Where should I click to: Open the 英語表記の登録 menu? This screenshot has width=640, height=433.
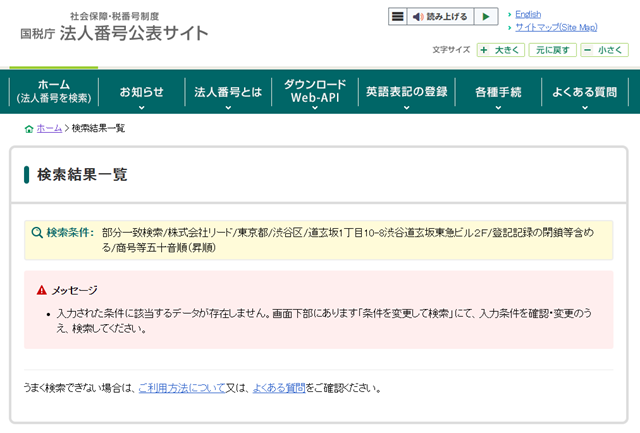click(x=406, y=92)
